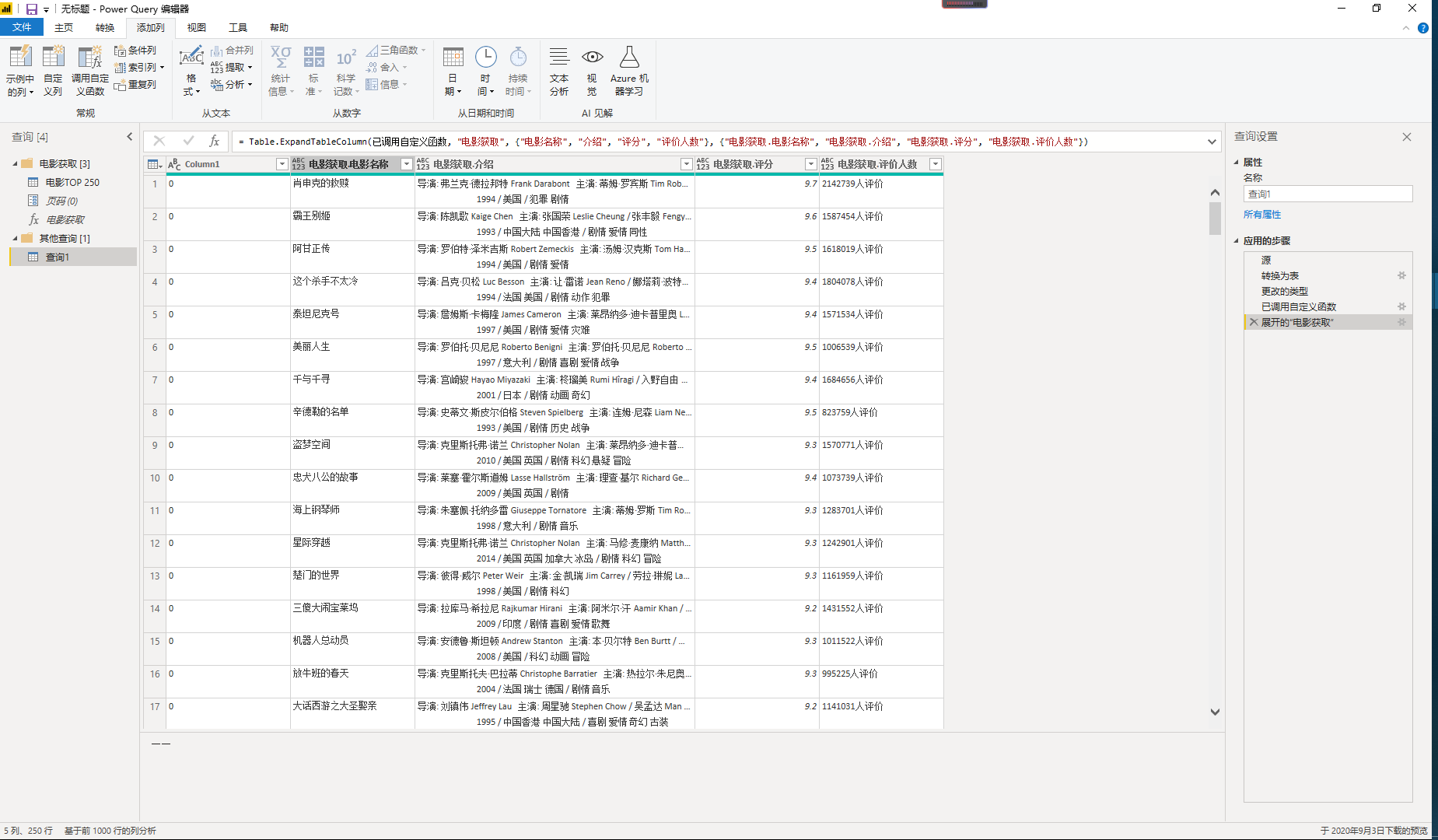Viewport: 1438px width, 840px height.
Task: Click the 自定义列 icon
Action: click(x=53, y=58)
